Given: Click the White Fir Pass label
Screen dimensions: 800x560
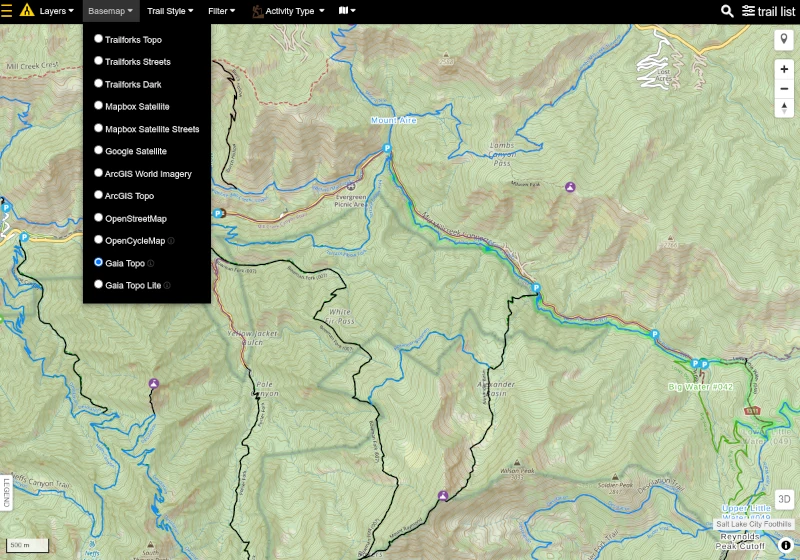Looking at the screenshot, I should 341,316.
